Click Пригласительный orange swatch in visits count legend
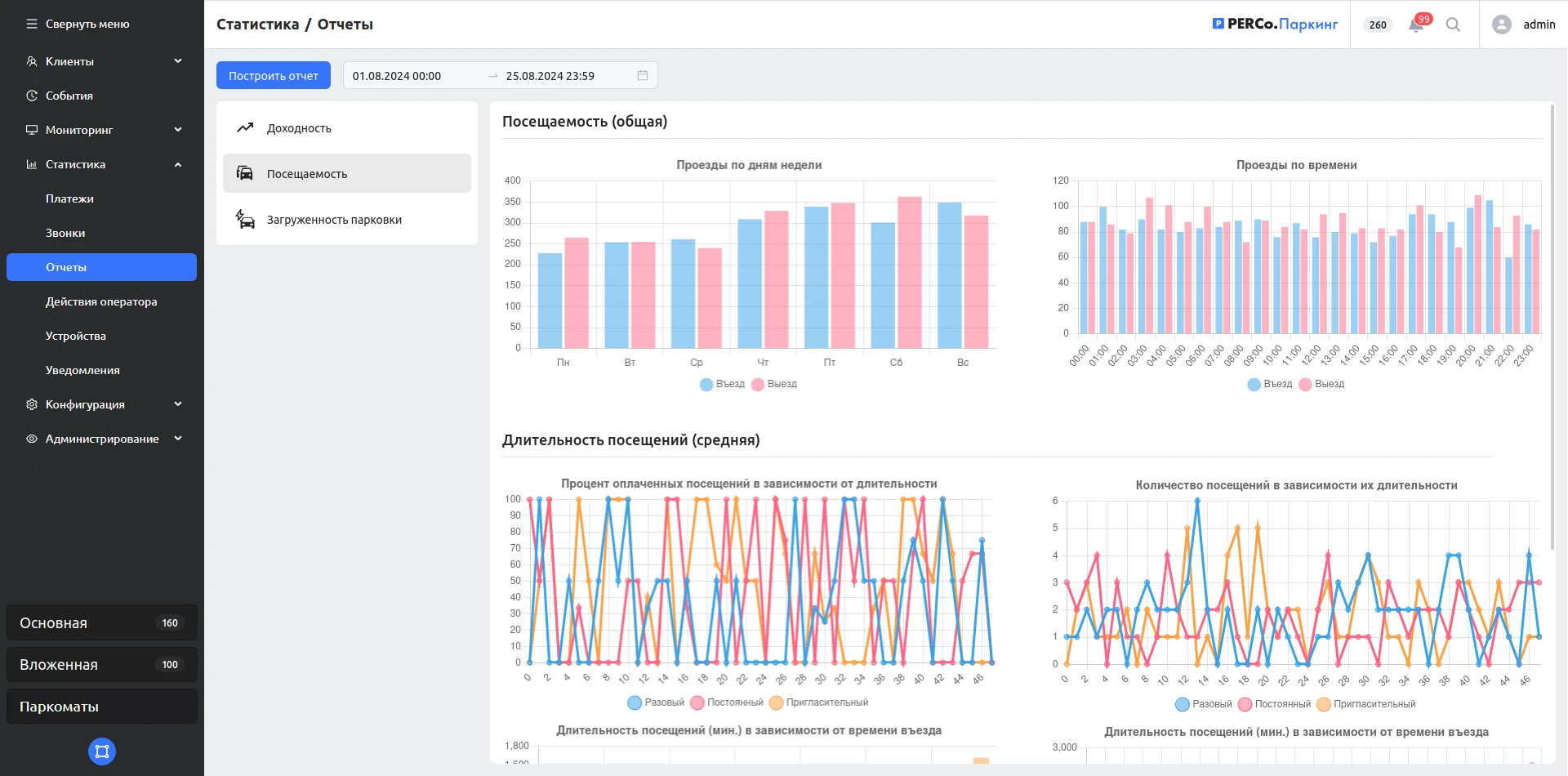 click(x=1323, y=704)
